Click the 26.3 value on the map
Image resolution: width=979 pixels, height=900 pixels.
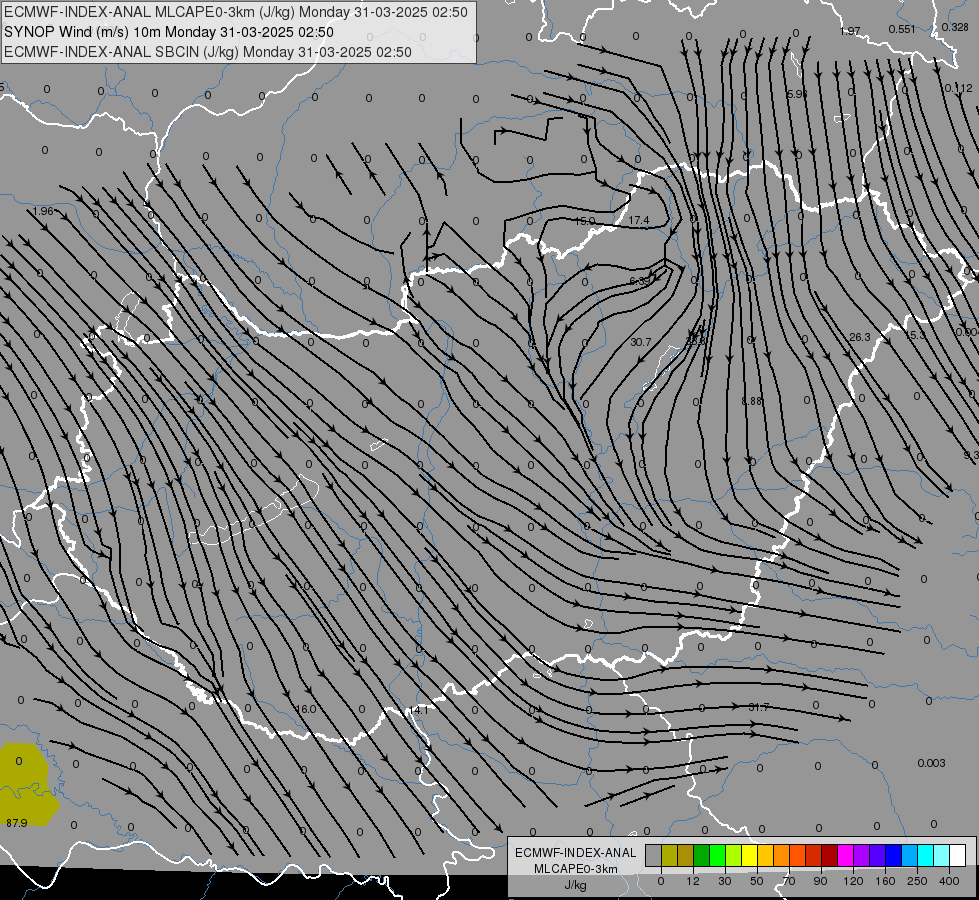(x=860, y=337)
